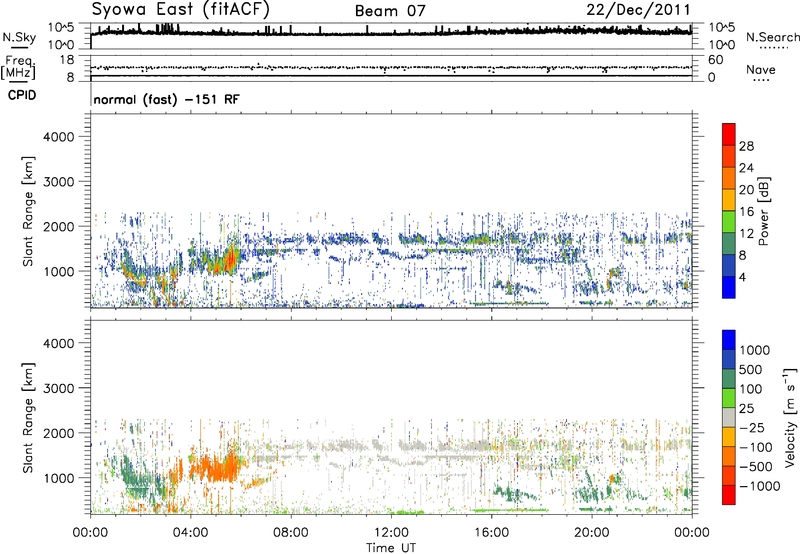Select the '-25' label on the Velocity colorbar
800x554 pixels.
point(752,427)
